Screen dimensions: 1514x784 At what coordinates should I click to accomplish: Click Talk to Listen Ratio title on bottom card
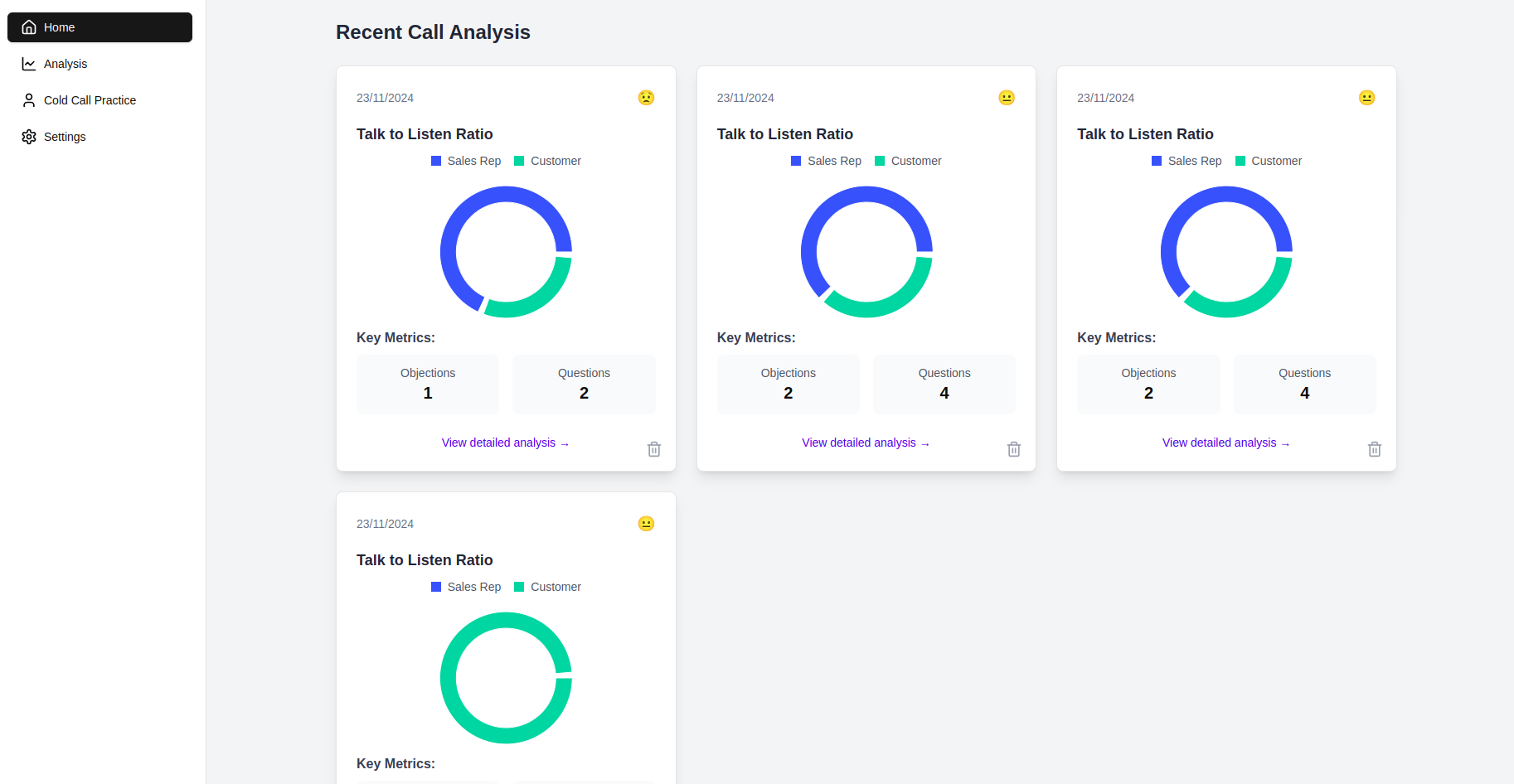coord(425,560)
